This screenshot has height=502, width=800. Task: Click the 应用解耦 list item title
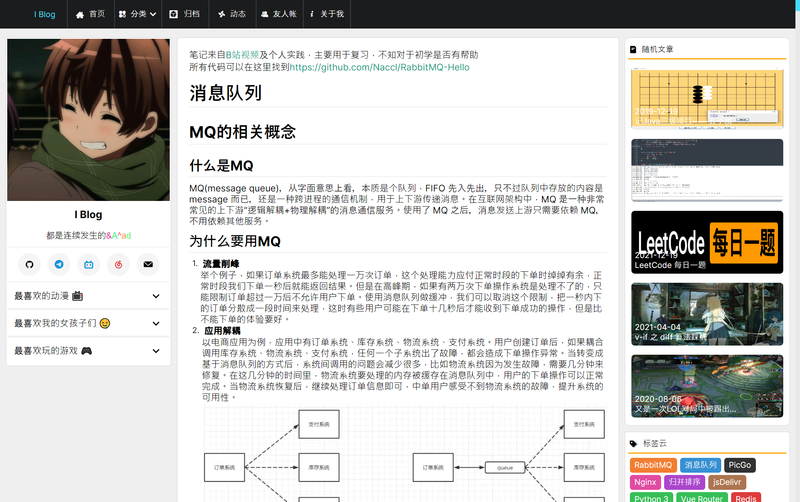click(222, 331)
